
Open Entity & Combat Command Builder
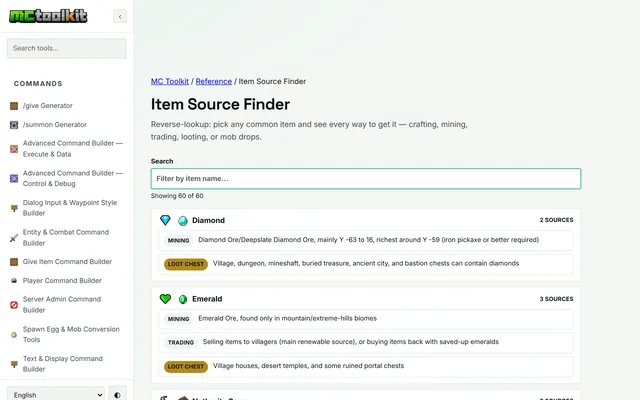tap(66, 238)
